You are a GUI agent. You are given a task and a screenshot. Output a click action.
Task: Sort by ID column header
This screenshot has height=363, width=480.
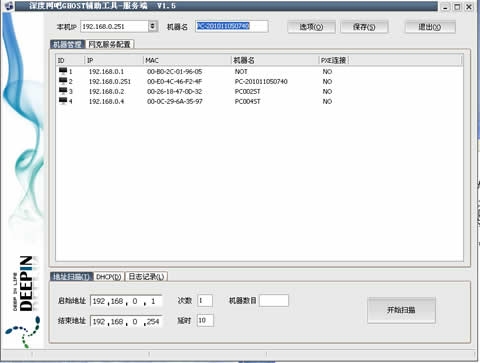click(70, 60)
